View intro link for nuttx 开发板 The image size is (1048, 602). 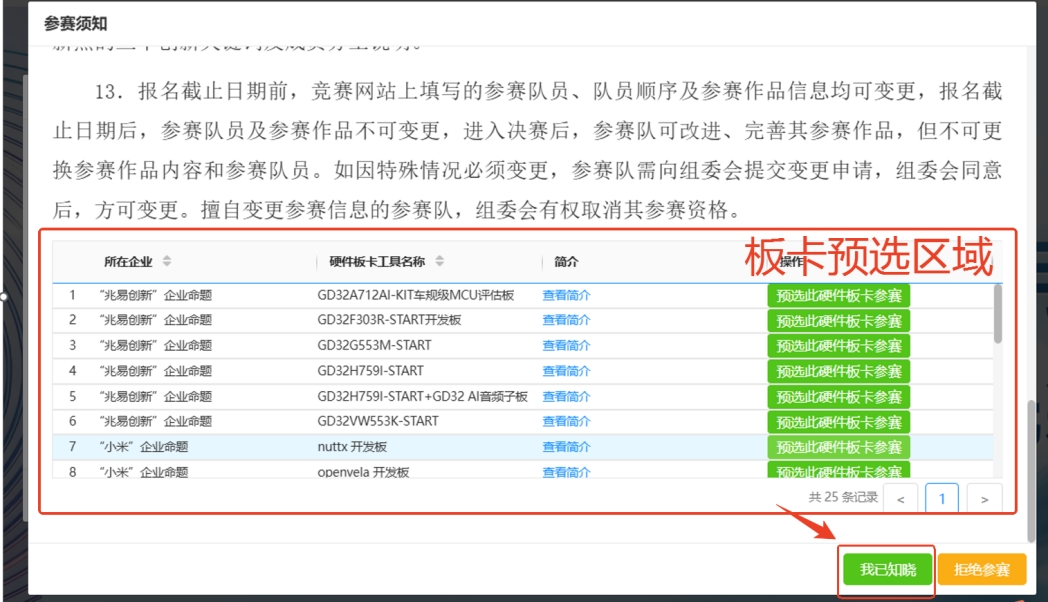point(566,447)
